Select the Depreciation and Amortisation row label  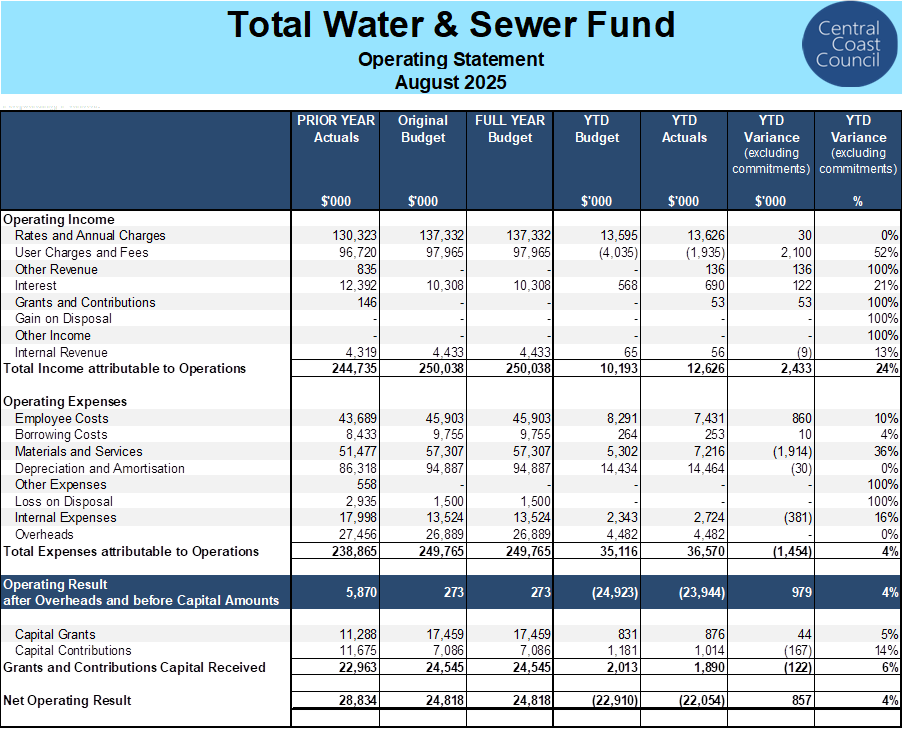click(99, 469)
